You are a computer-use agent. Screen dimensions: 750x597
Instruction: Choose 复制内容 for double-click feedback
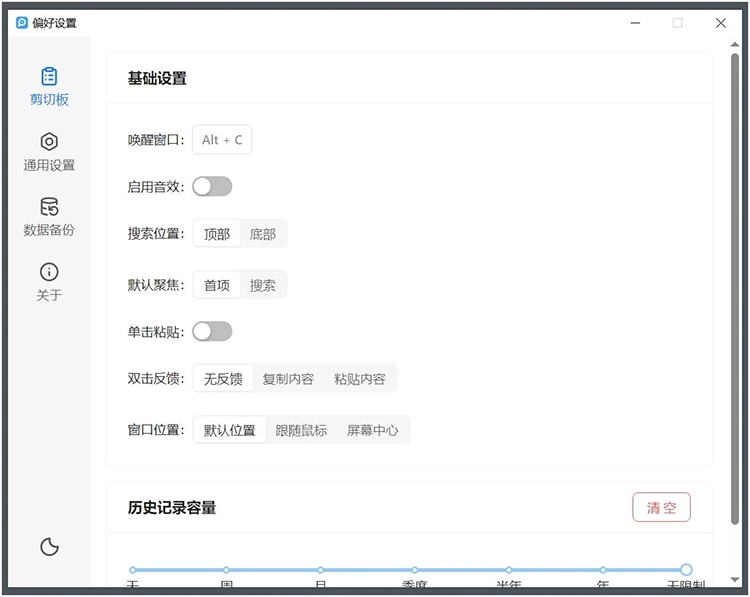(288, 379)
